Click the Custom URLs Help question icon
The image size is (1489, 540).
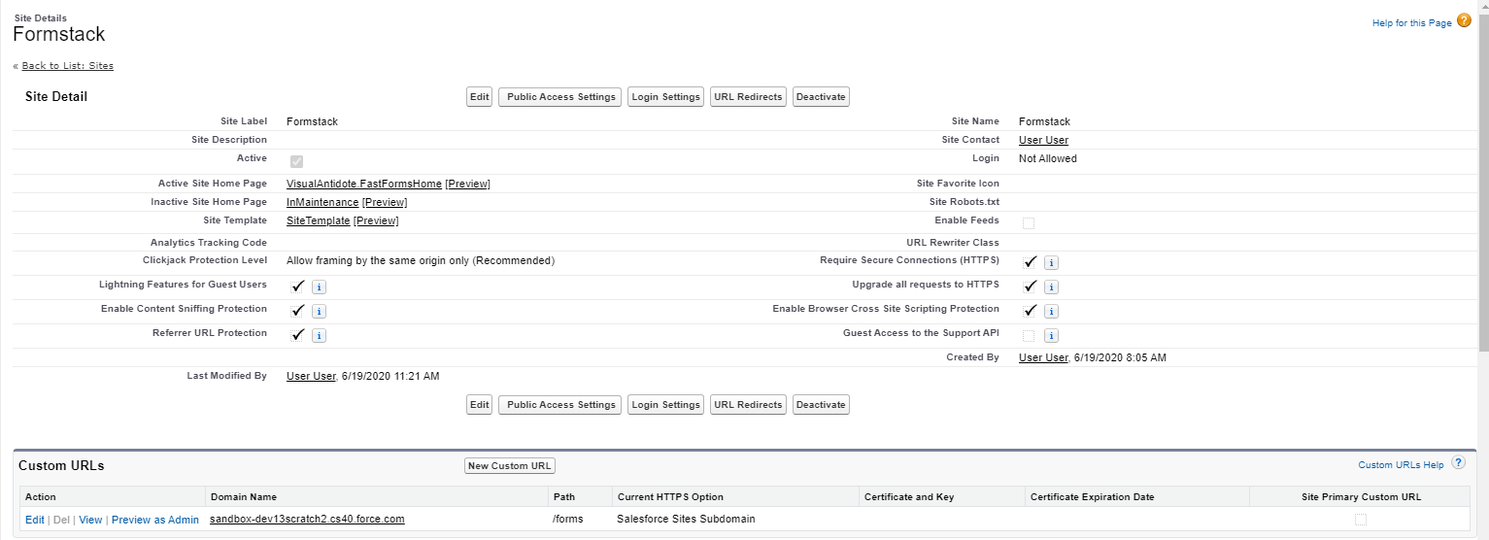coord(1458,463)
